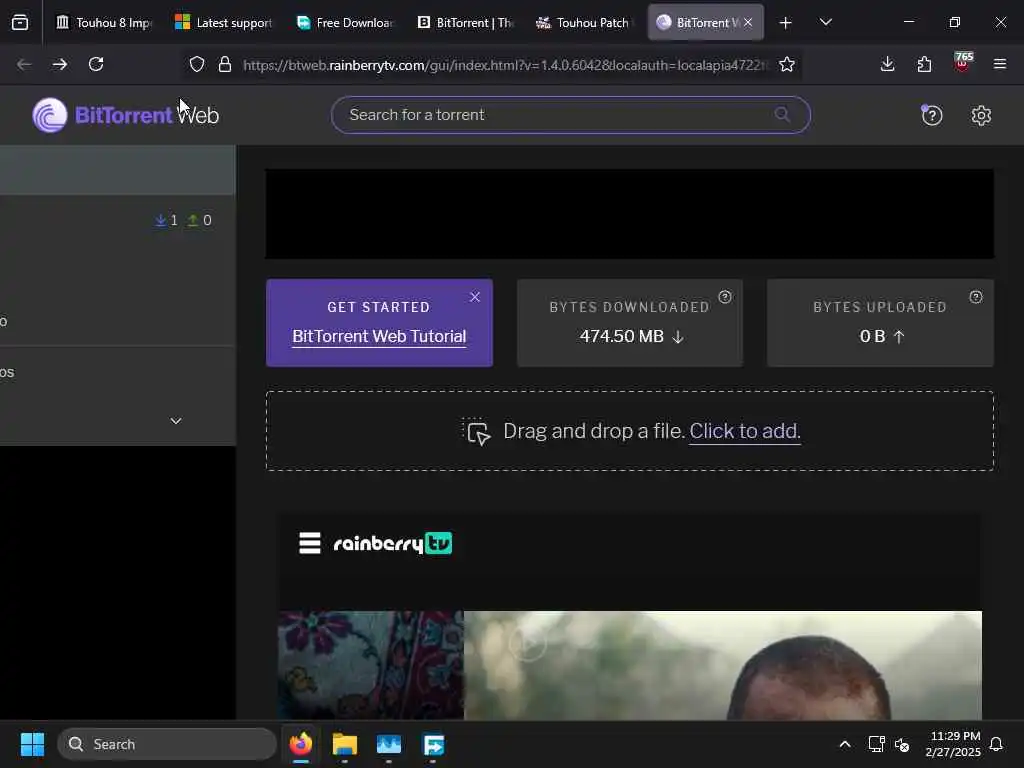The image size is (1024, 768).
Task: Open the Firefox application menu
Action: pos(1000,64)
